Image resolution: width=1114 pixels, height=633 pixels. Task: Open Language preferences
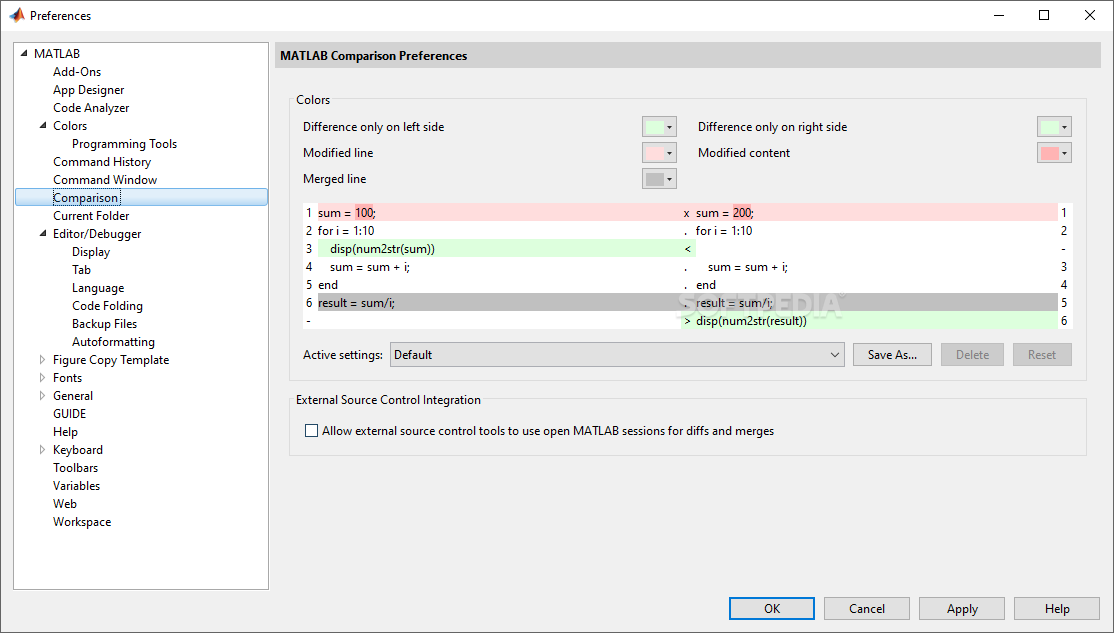[98, 288]
